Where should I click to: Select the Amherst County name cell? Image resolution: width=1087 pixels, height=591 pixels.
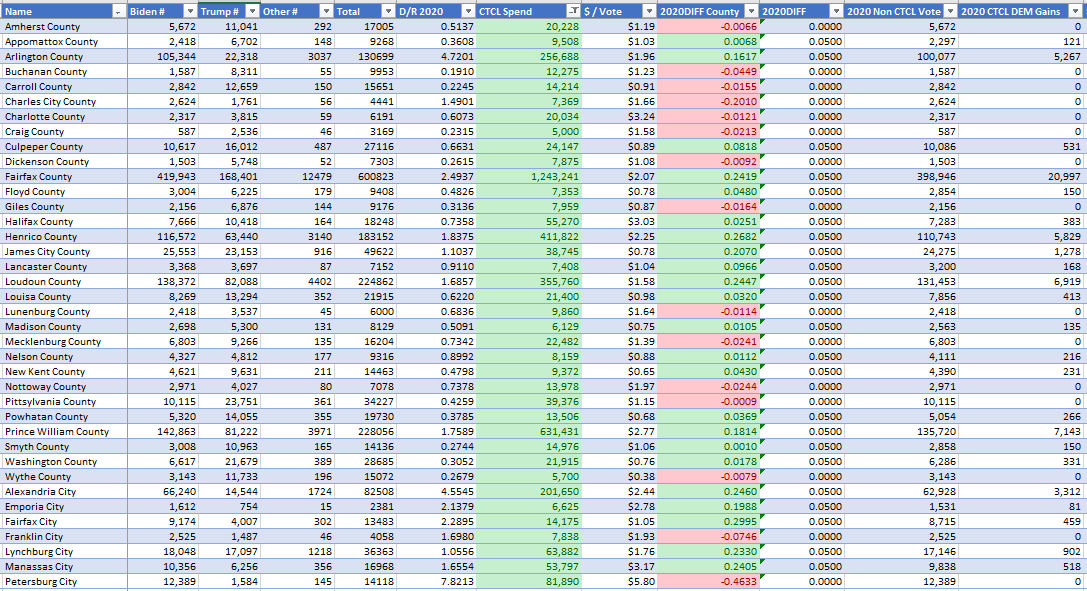pyautogui.click(x=64, y=26)
